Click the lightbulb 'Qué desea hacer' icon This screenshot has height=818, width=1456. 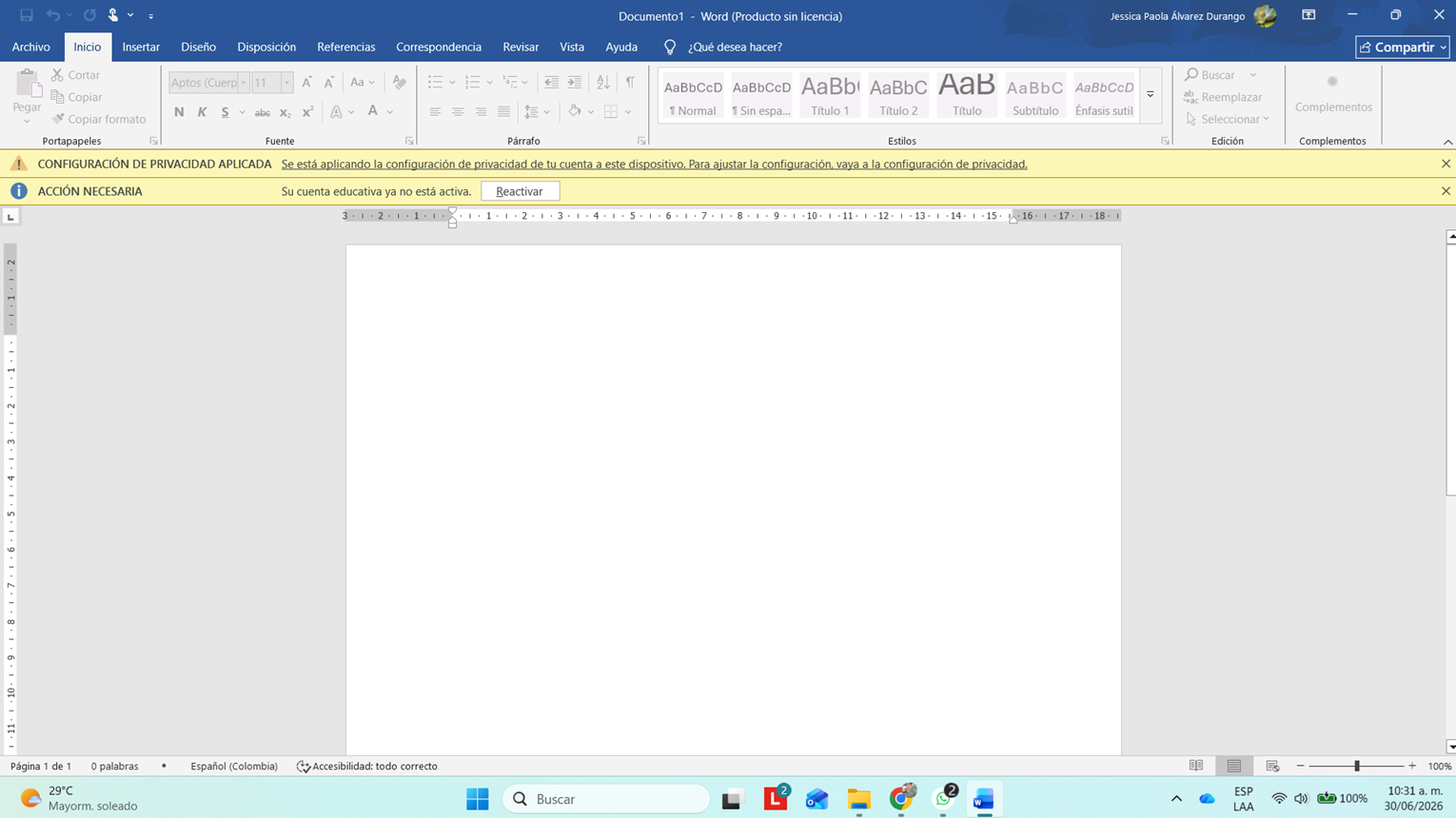point(670,47)
